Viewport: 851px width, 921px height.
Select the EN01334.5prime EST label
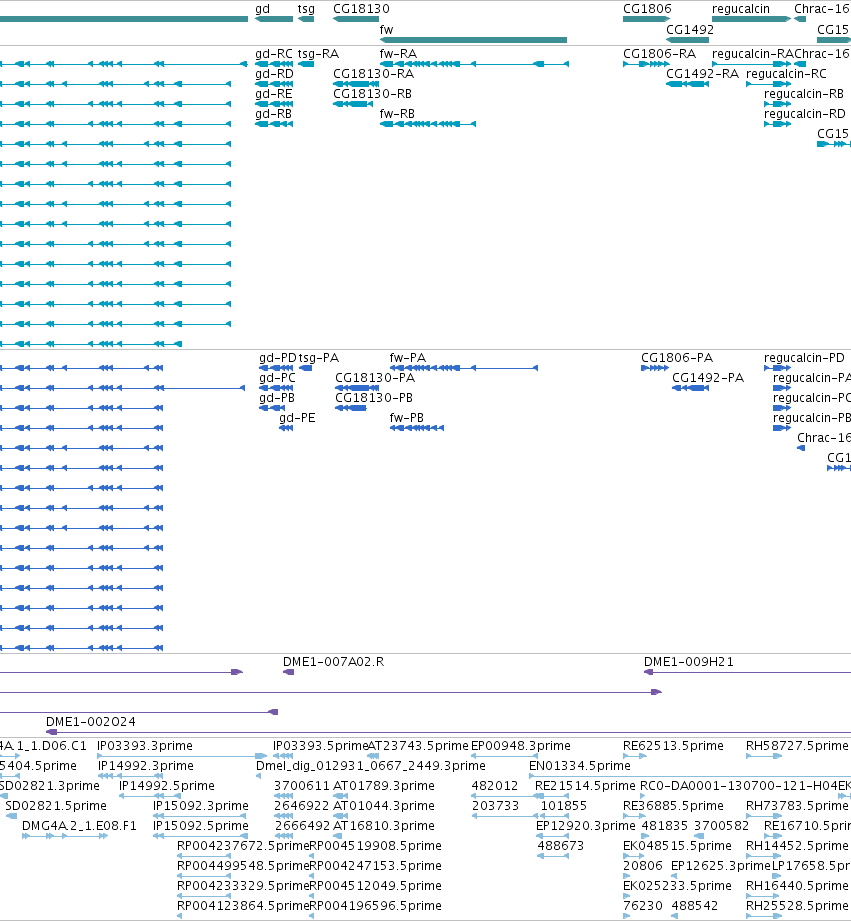(580, 766)
